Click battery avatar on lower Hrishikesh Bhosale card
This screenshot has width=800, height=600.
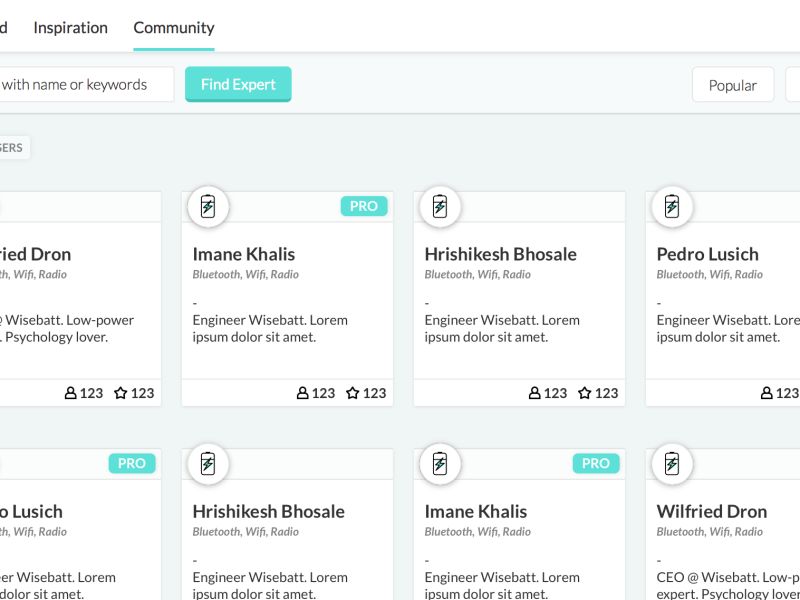208,464
